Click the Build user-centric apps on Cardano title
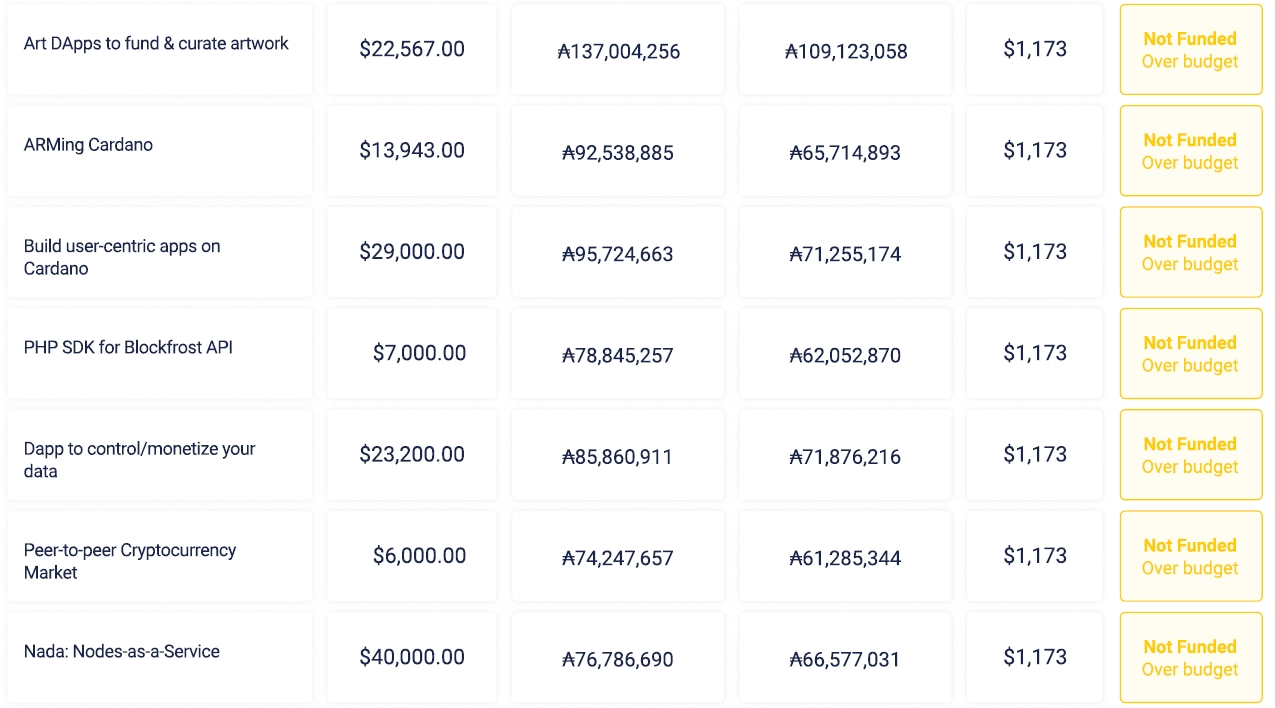 122,257
